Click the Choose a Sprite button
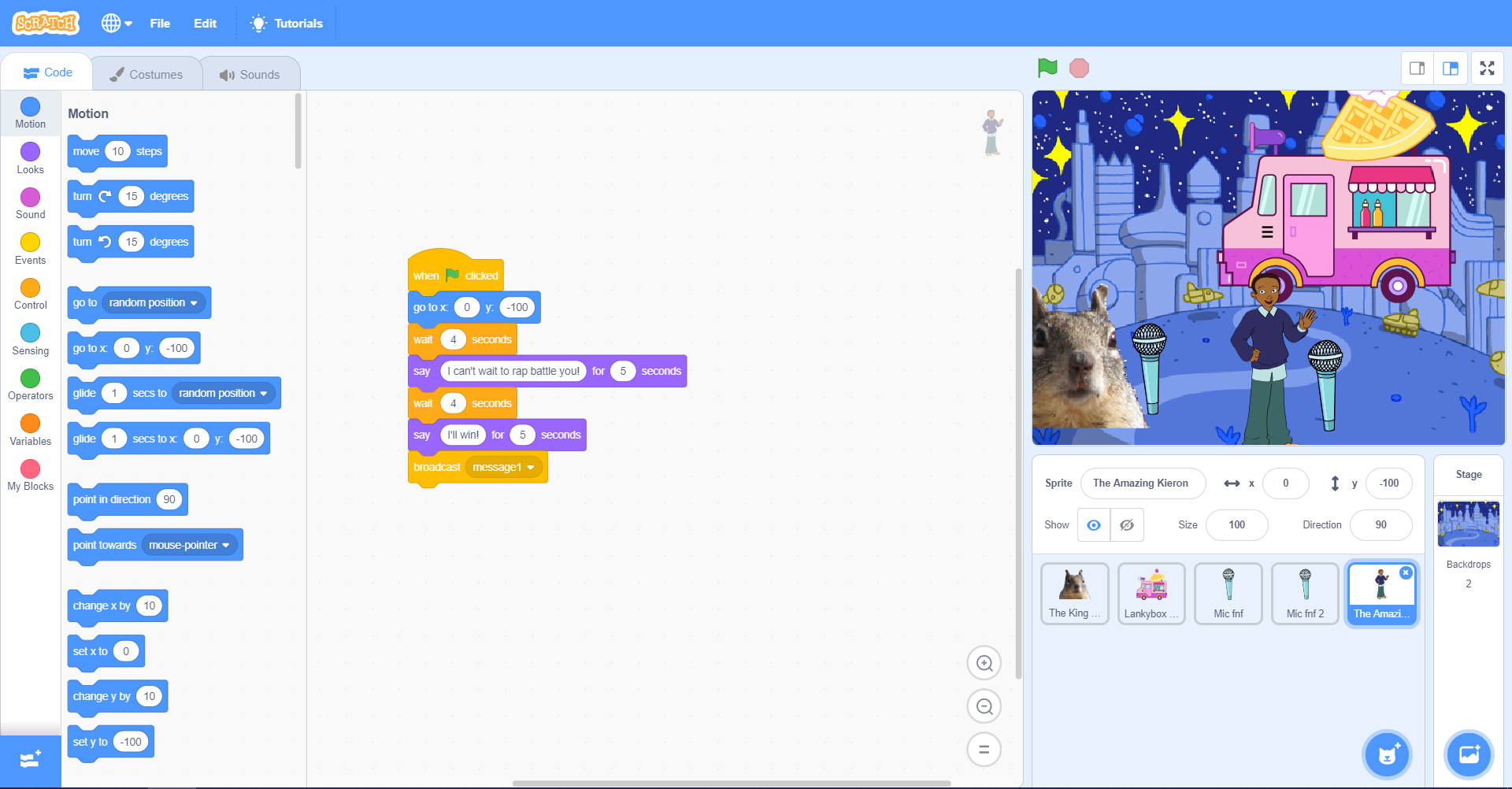The width and height of the screenshot is (1512, 789). (1387, 754)
